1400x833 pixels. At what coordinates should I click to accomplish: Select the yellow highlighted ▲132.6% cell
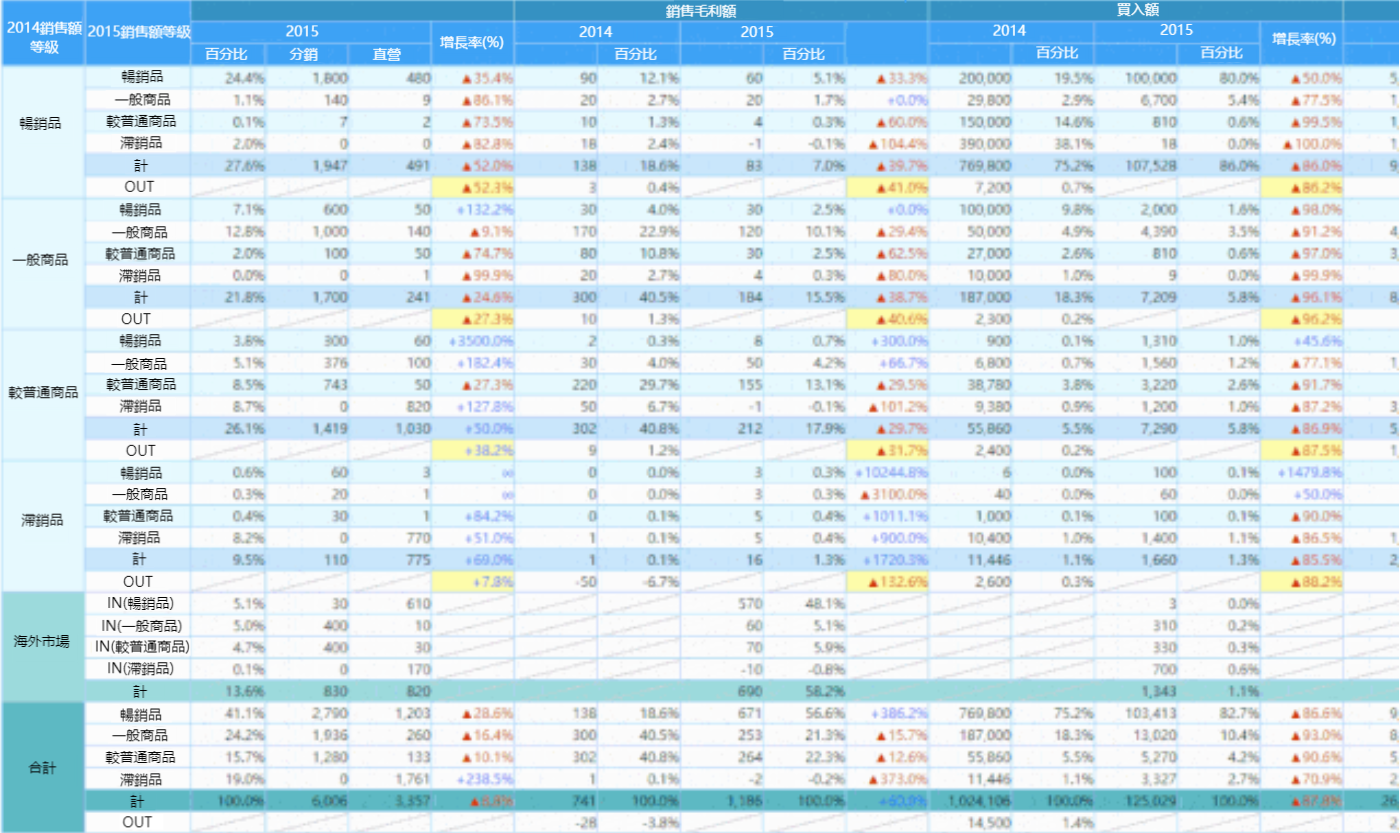[x=887, y=582]
